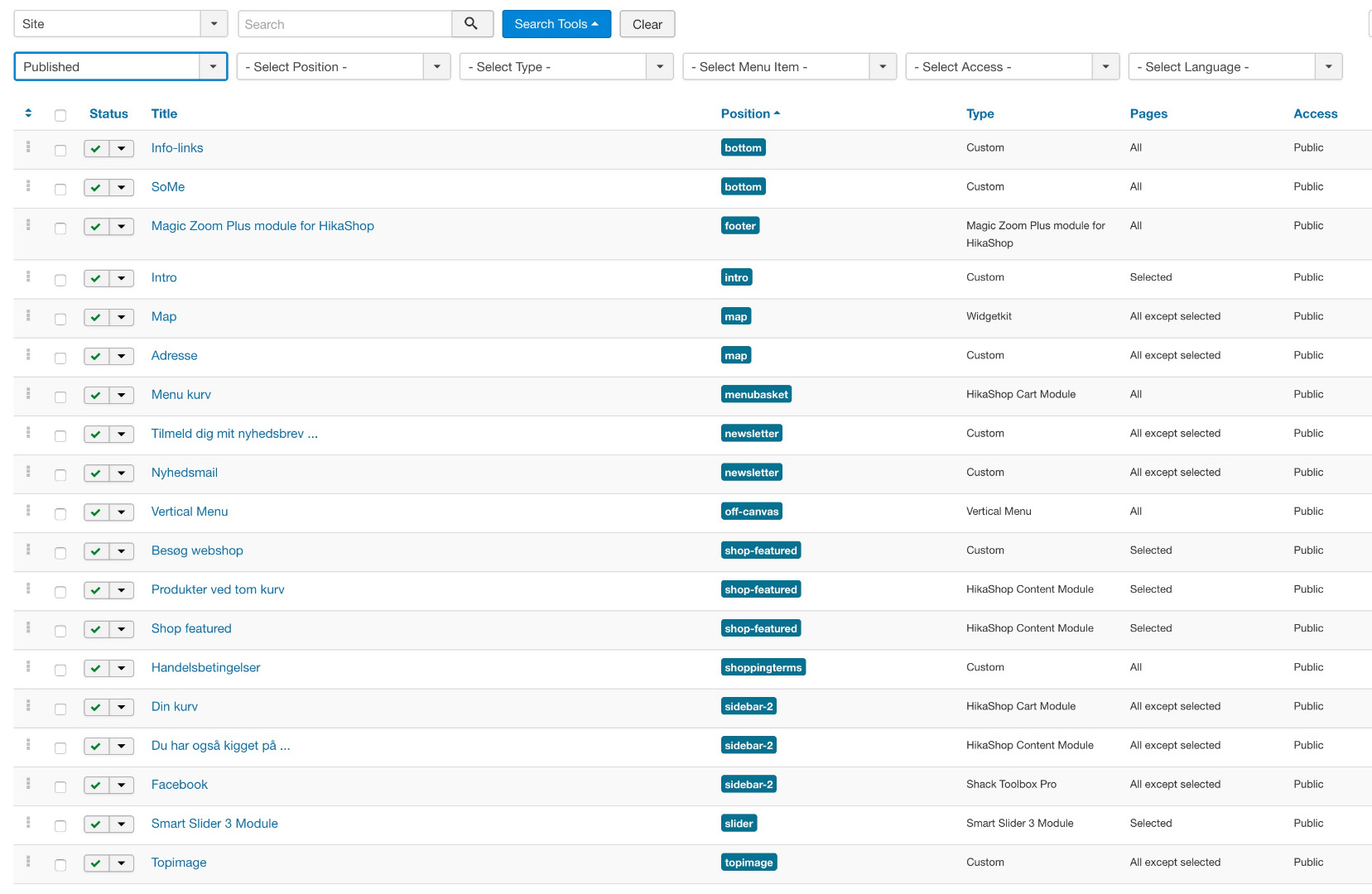Expand the Select Type filter
Image resolution: width=1372 pixels, height=894 pixels.
pos(566,67)
